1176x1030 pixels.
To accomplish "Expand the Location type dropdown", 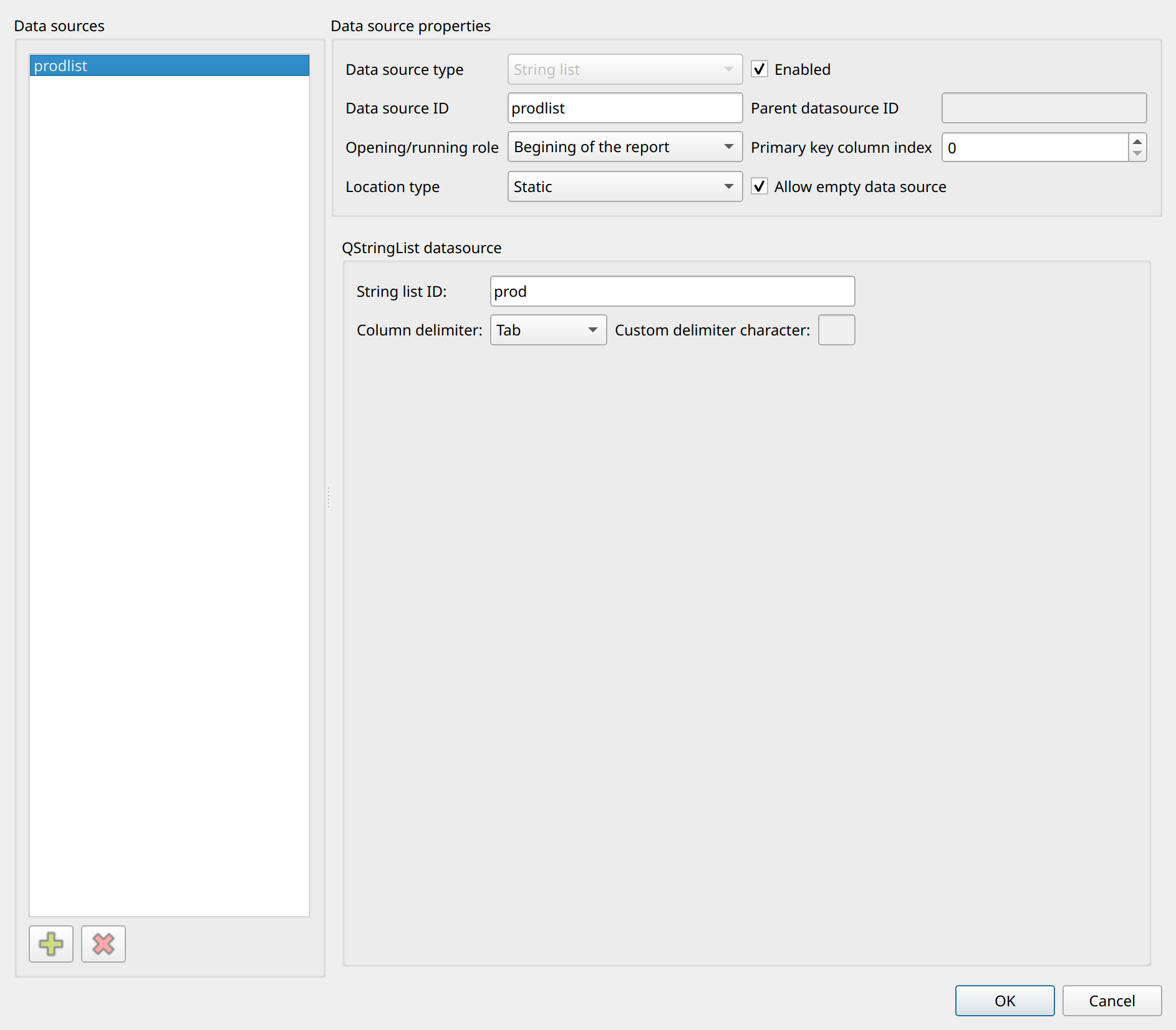I will coord(625,186).
